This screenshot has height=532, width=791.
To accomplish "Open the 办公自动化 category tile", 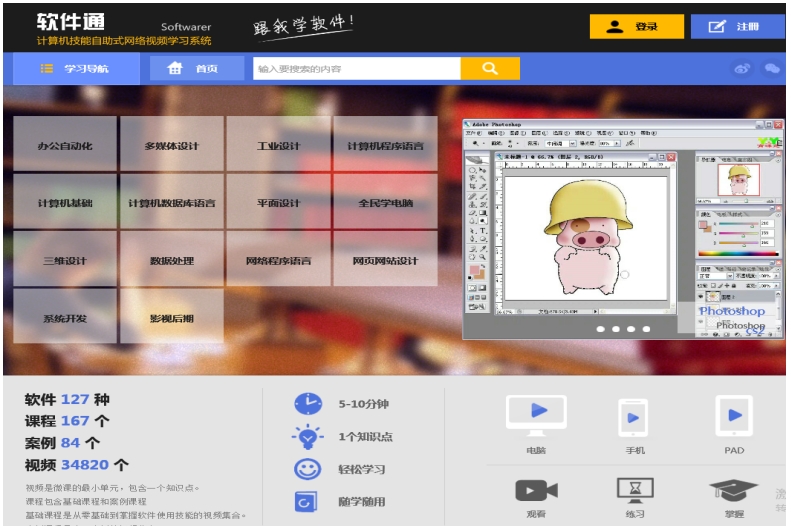I will (x=65, y=146).
